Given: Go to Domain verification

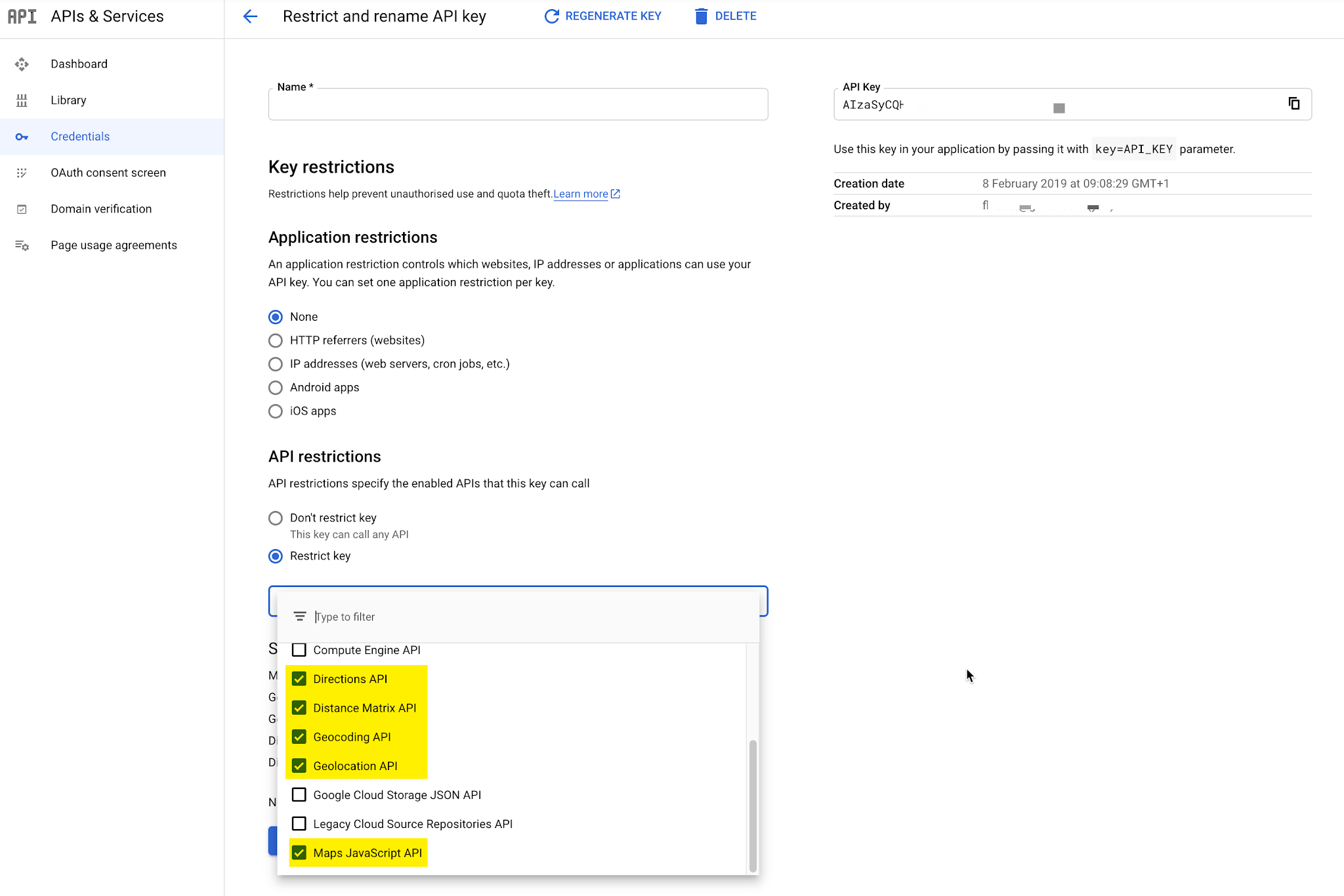Looking at the screenshot, I should [101, 209].
